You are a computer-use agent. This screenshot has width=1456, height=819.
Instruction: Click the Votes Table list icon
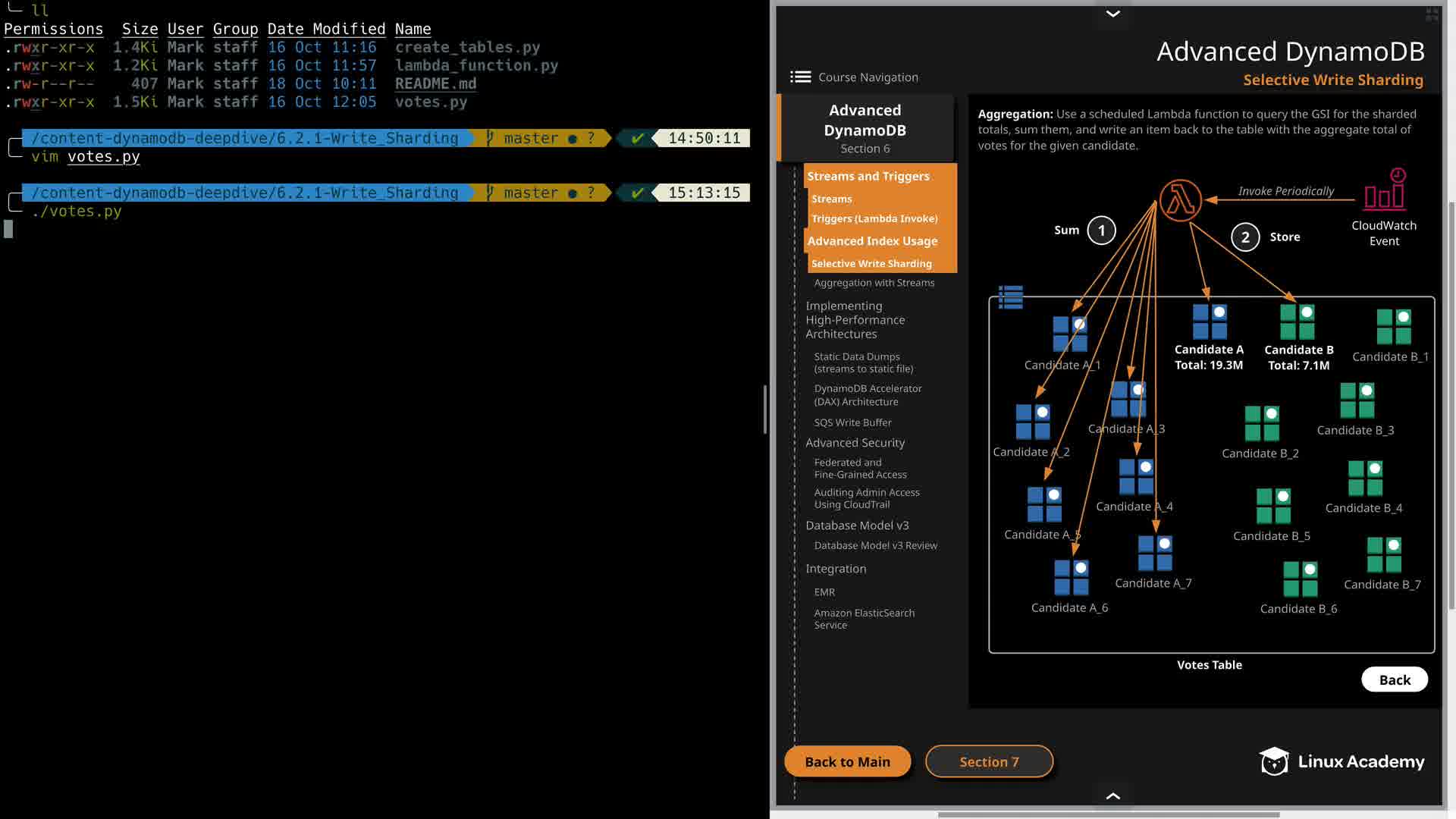pyautogui.click(x=1011, y=297)
